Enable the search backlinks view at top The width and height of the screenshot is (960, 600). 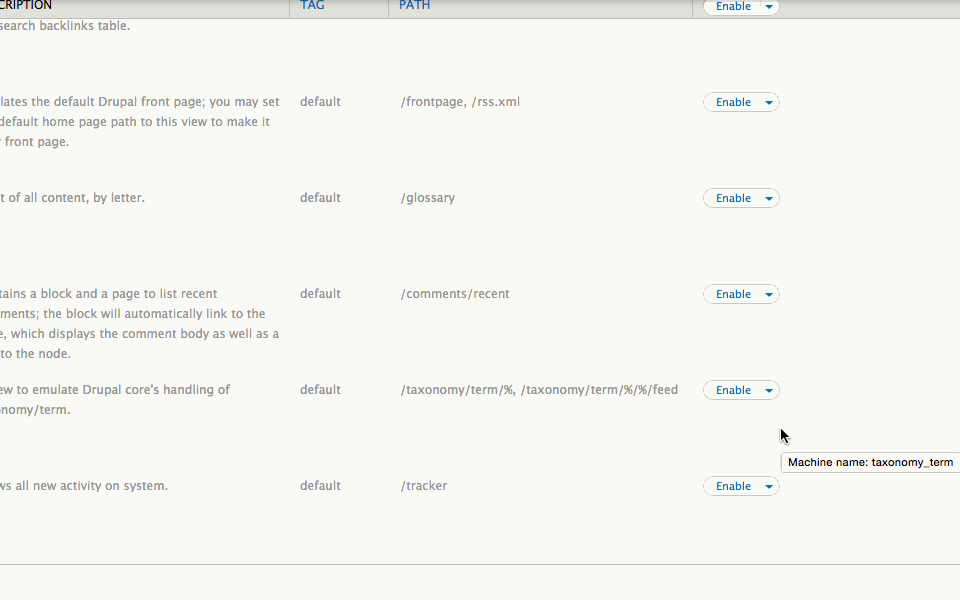click(x=733, y=7)
